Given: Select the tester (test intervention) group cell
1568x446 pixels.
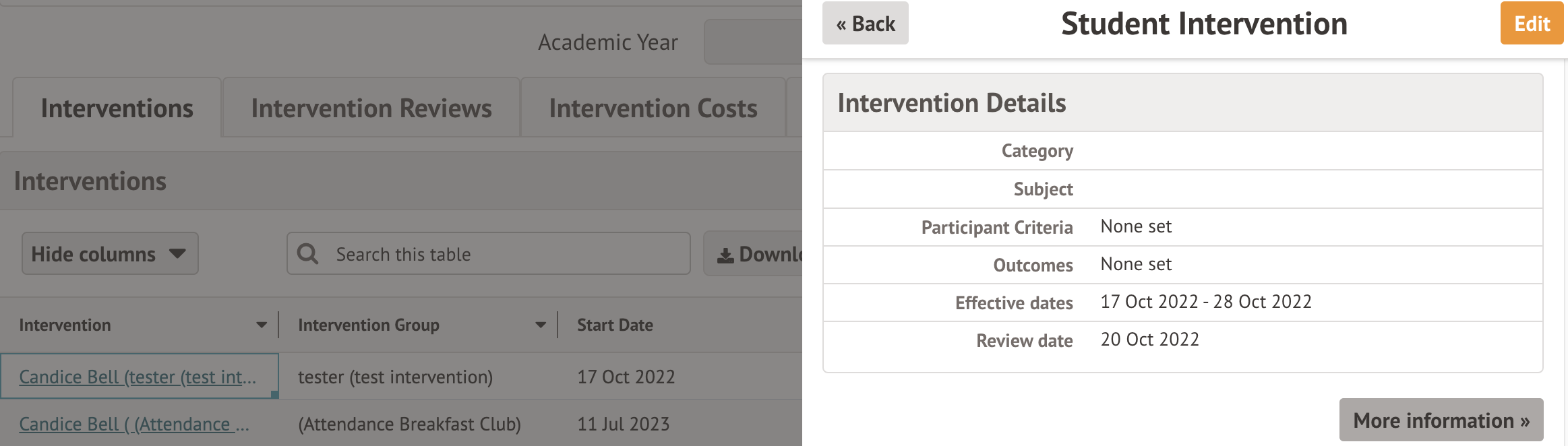Looking at the screenshot, I should click(x=395, y=377).
